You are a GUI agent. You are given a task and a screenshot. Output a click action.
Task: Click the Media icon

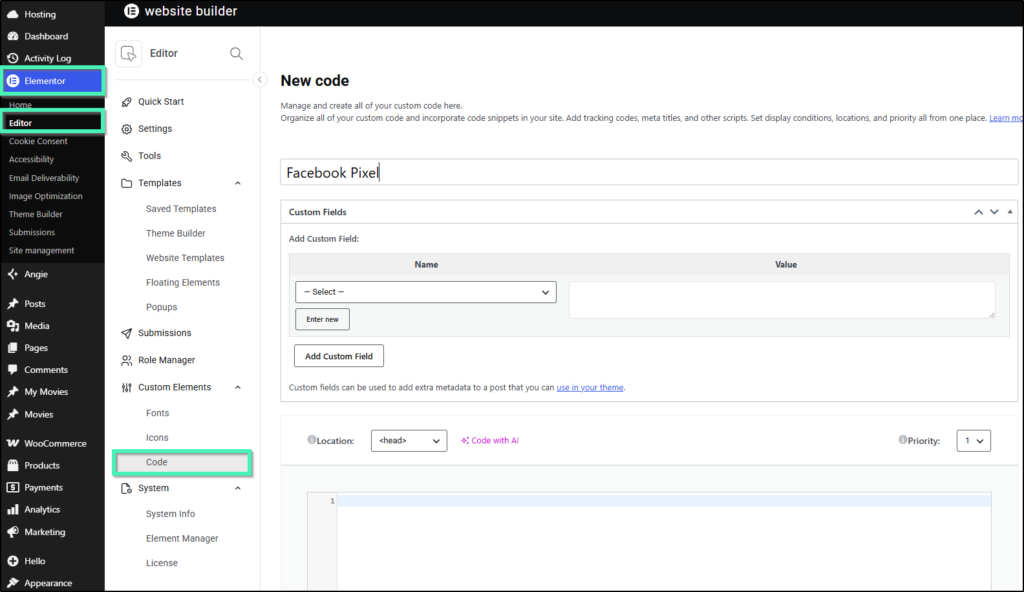pyautogui.click(x=12, y=325)
